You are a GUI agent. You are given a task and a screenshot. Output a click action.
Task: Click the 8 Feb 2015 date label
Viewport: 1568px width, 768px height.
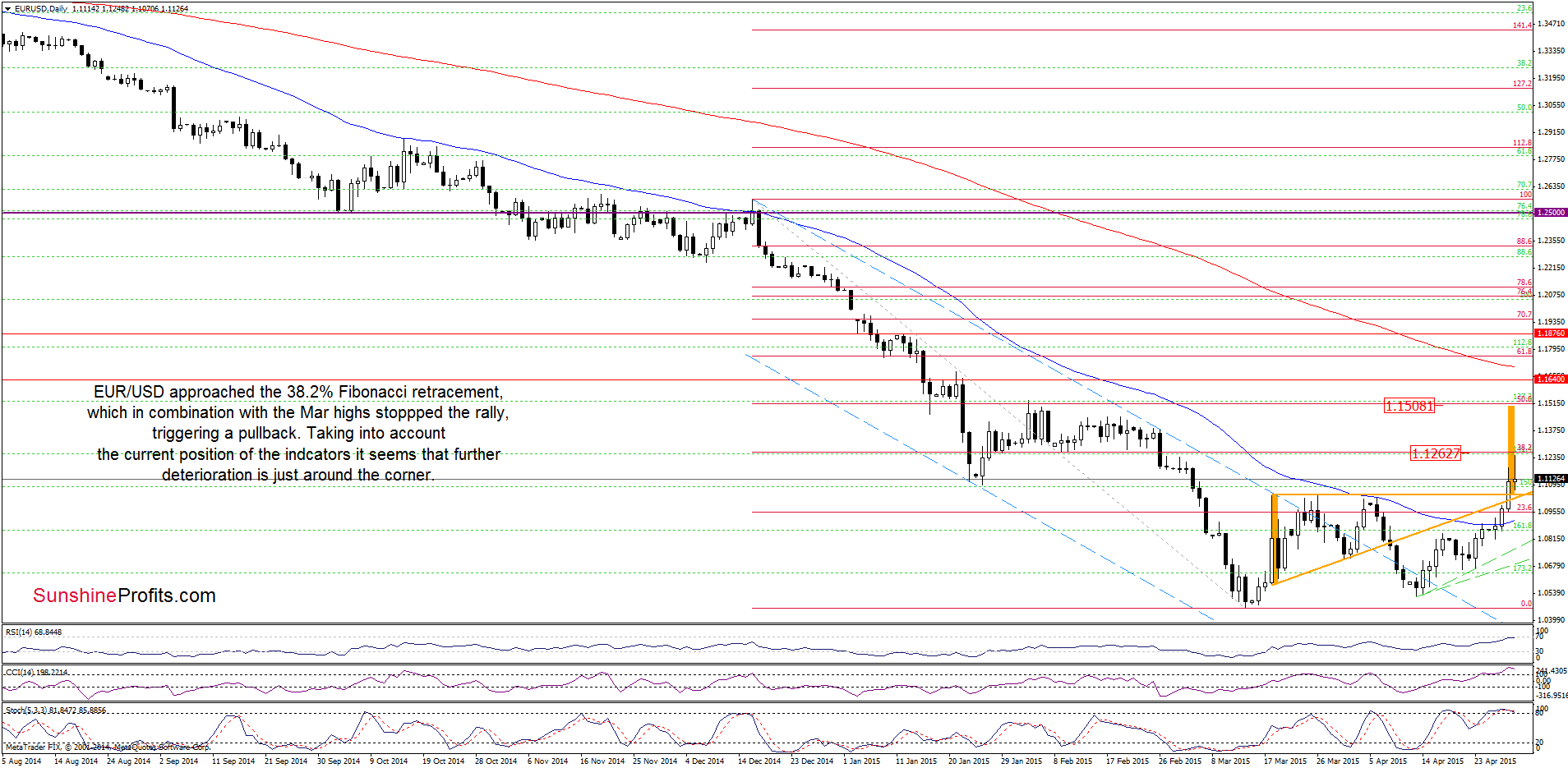pos(1072,761)
